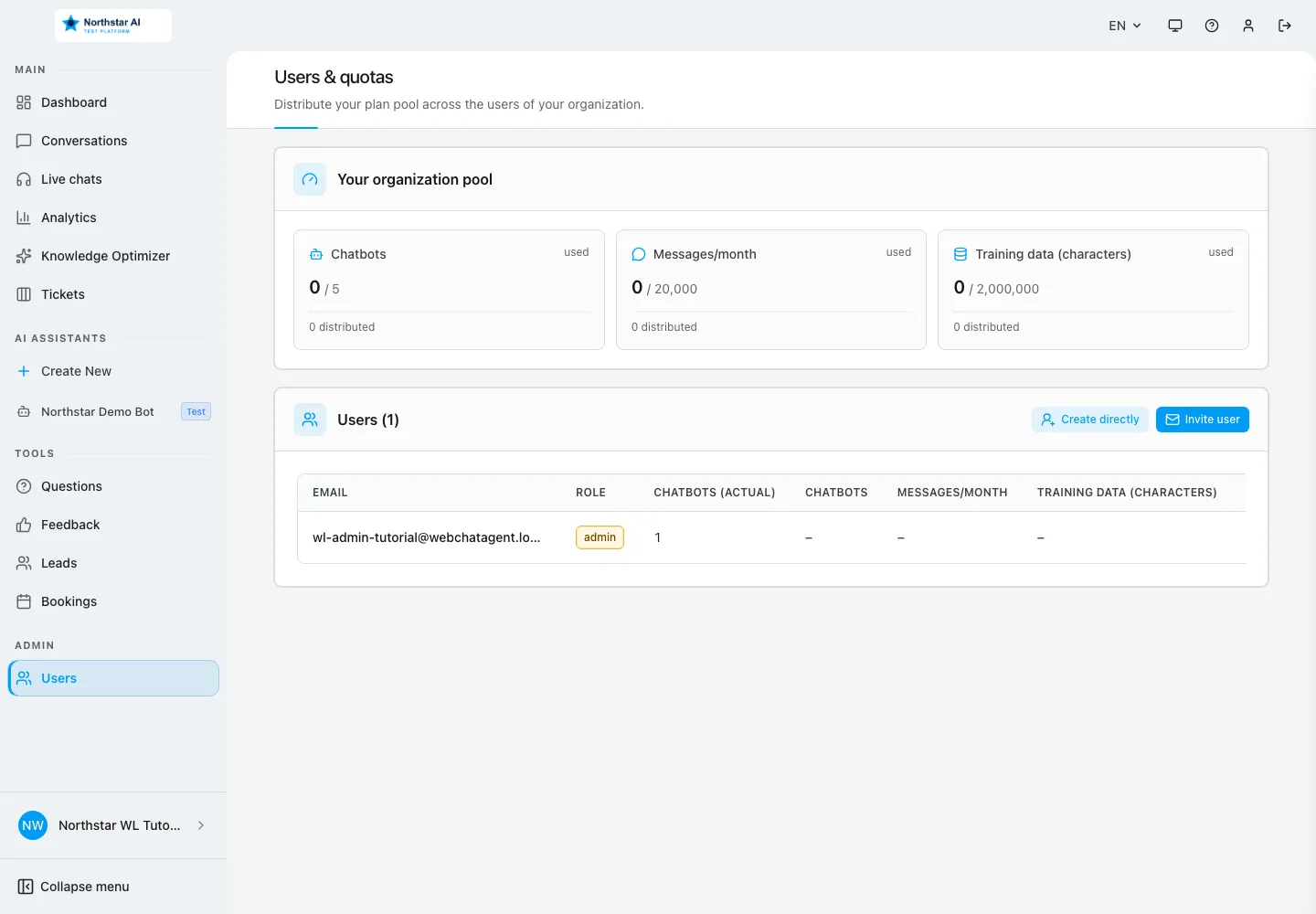Image resolution: width=1316 pixels, height=914 pixels.
Task: Click the NW organization avatar
Action: tap(33, 825)
